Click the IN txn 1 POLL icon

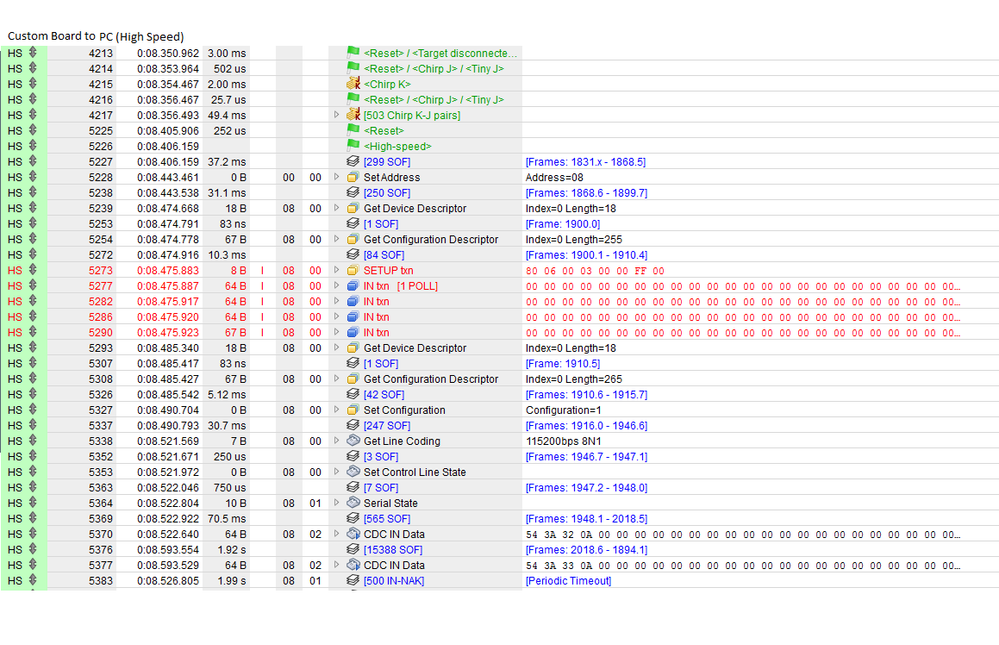click(353, 286)
